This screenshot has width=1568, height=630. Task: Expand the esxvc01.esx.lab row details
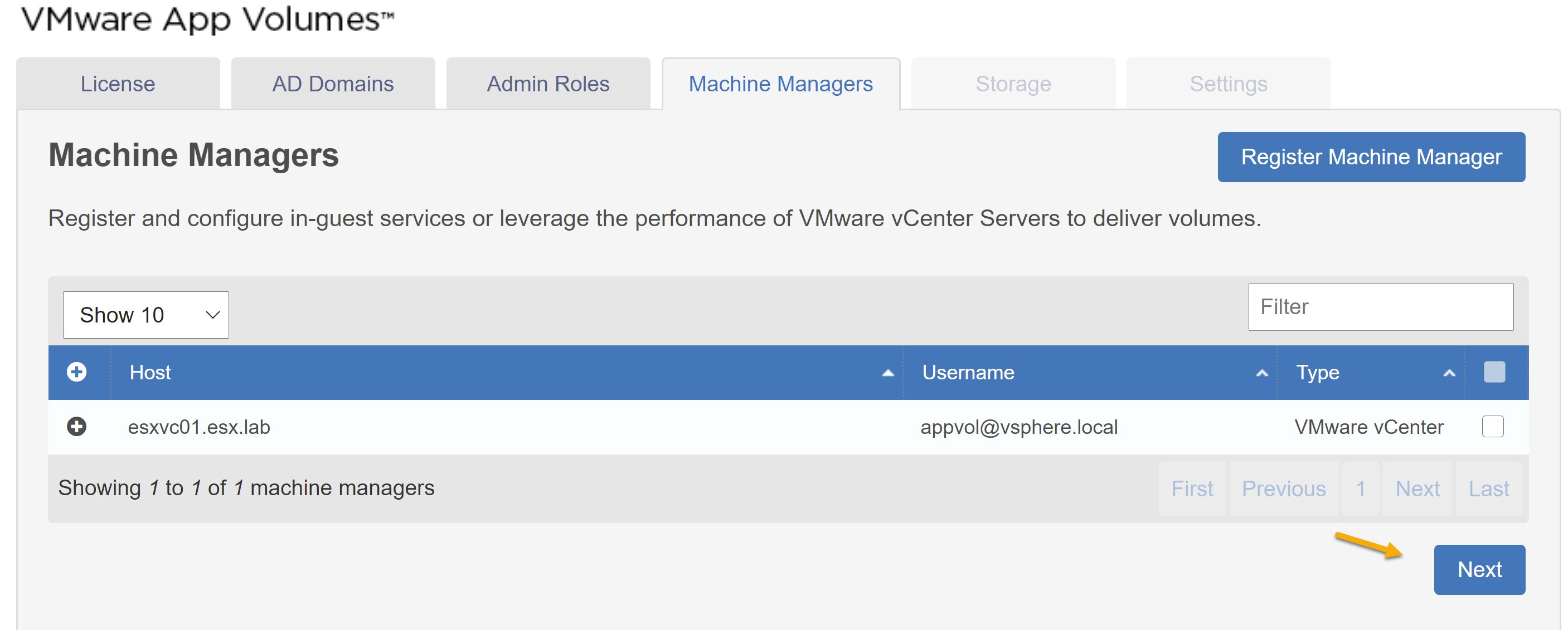77,426
